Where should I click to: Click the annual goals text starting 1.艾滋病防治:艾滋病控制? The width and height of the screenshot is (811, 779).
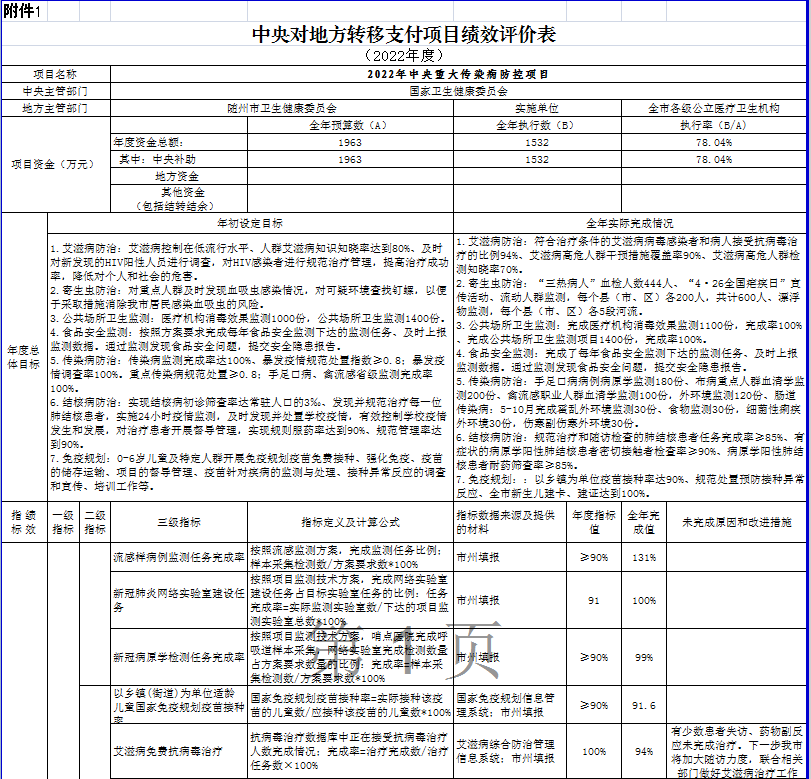click(250, 367)
